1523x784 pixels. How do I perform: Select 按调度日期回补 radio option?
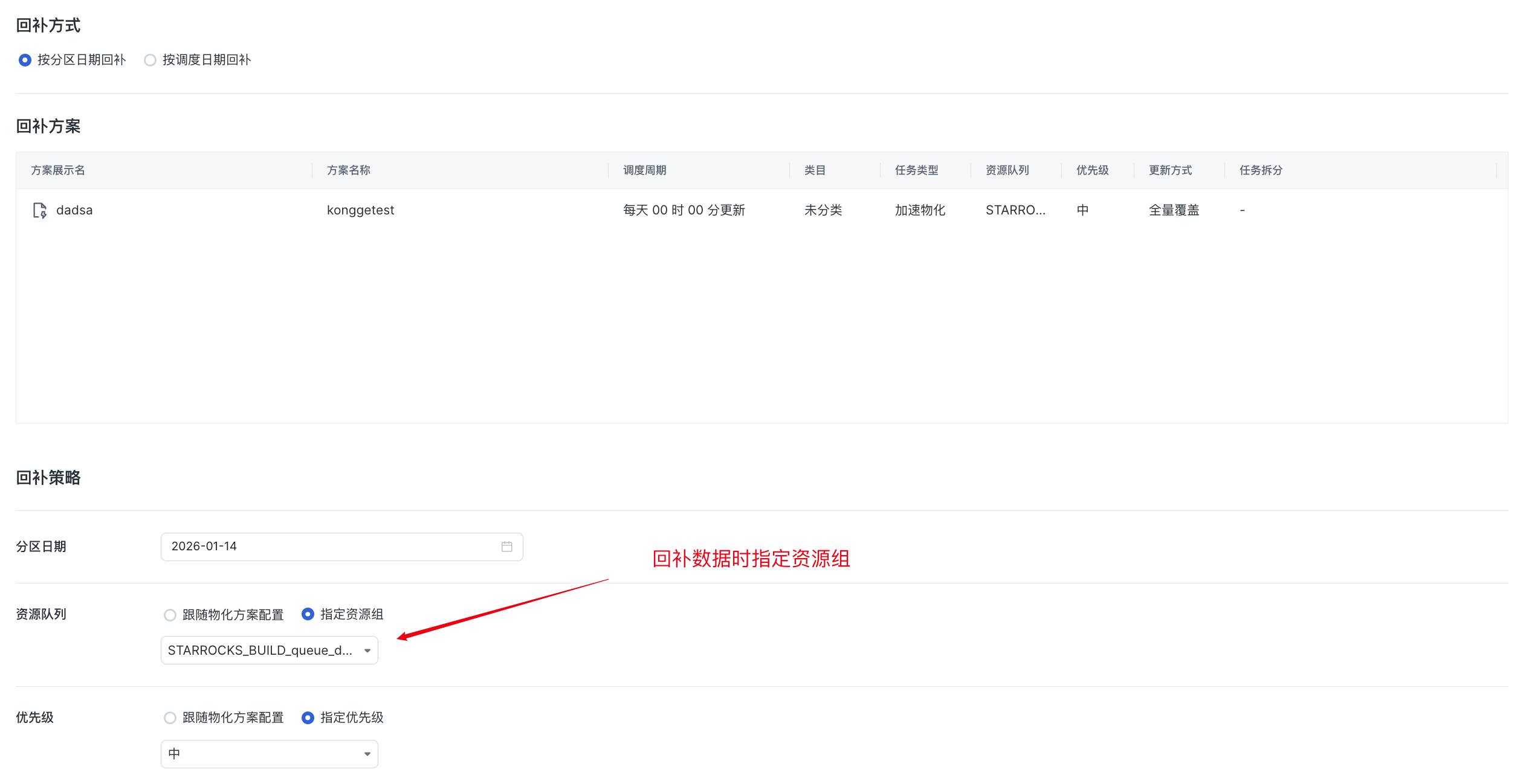tap(150, 60)
